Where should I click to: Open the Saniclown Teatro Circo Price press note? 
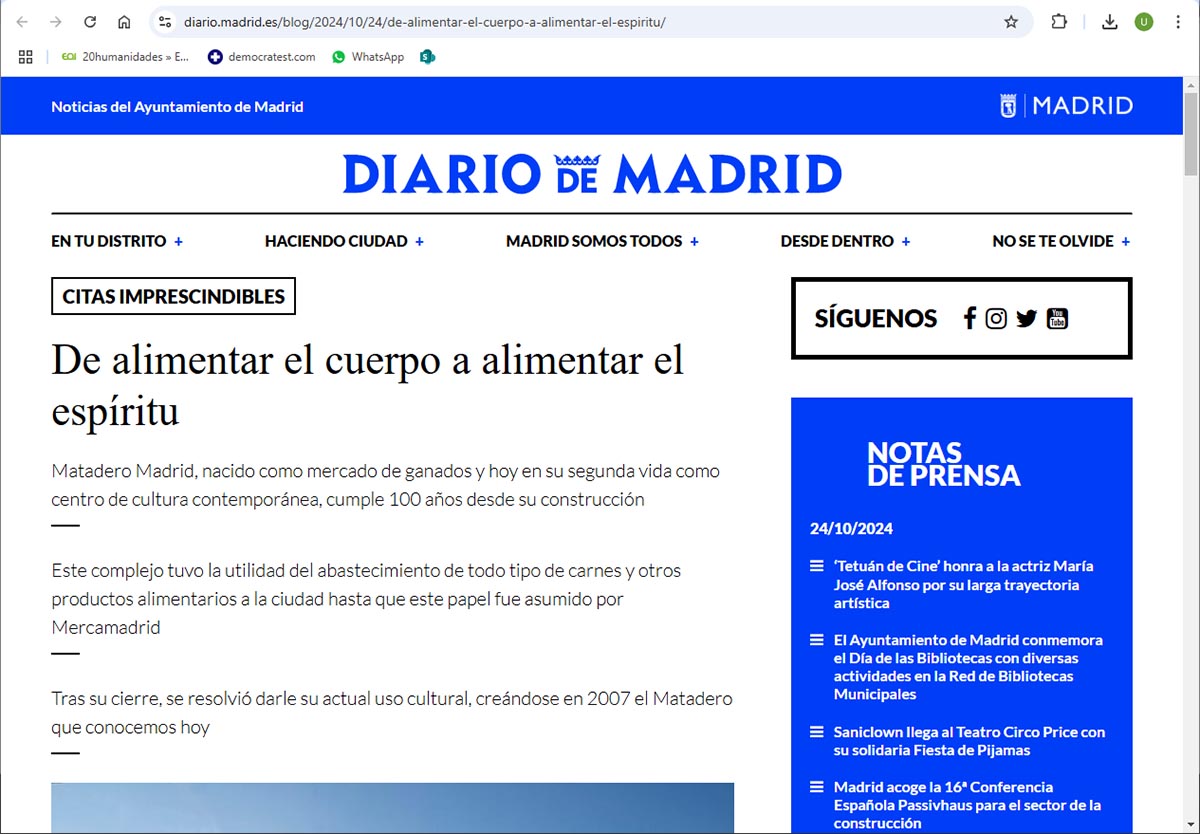969,741
